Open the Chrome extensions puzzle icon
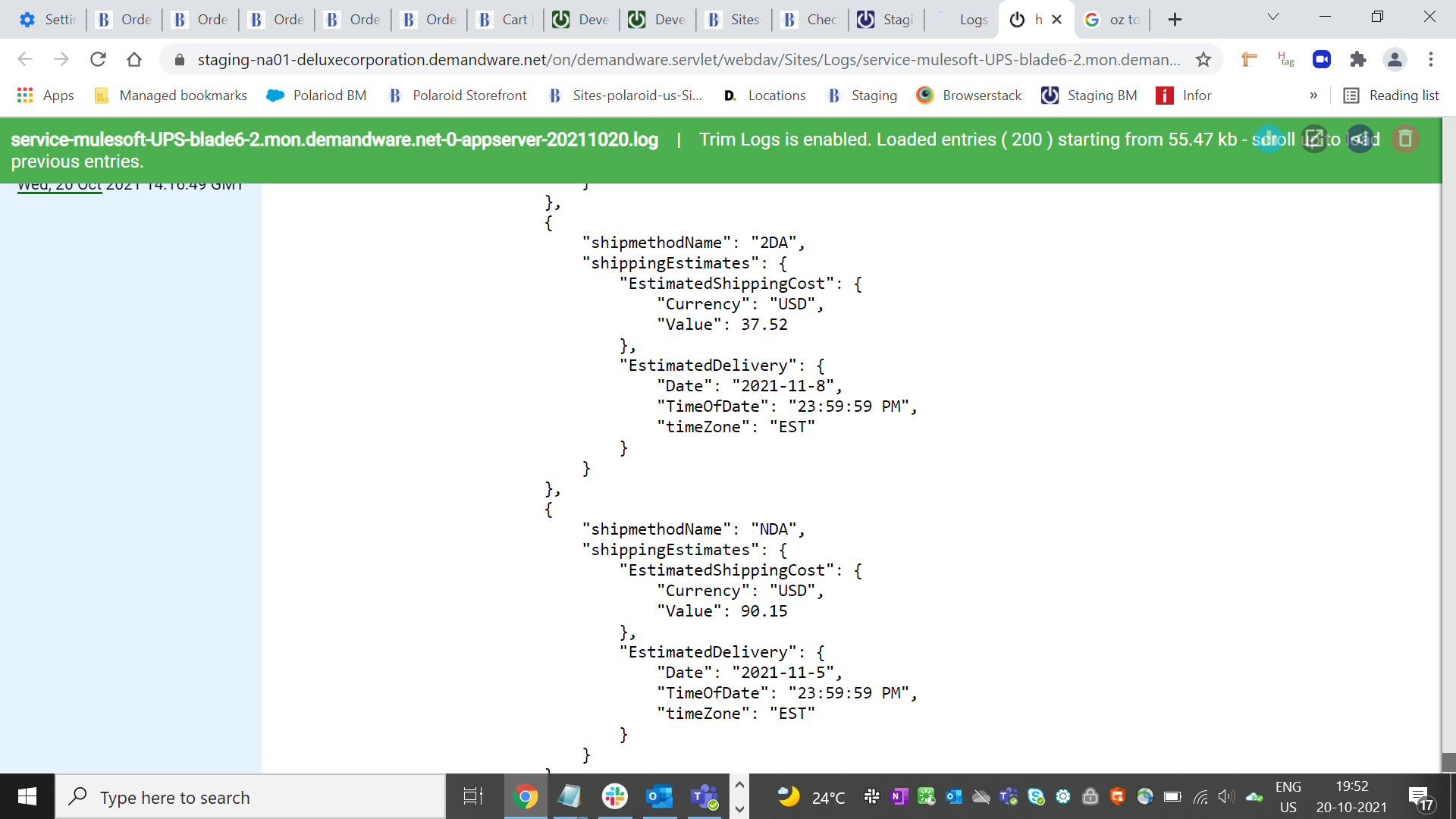The width and height of the screenshot is (1456, 819). (1358, 59)
